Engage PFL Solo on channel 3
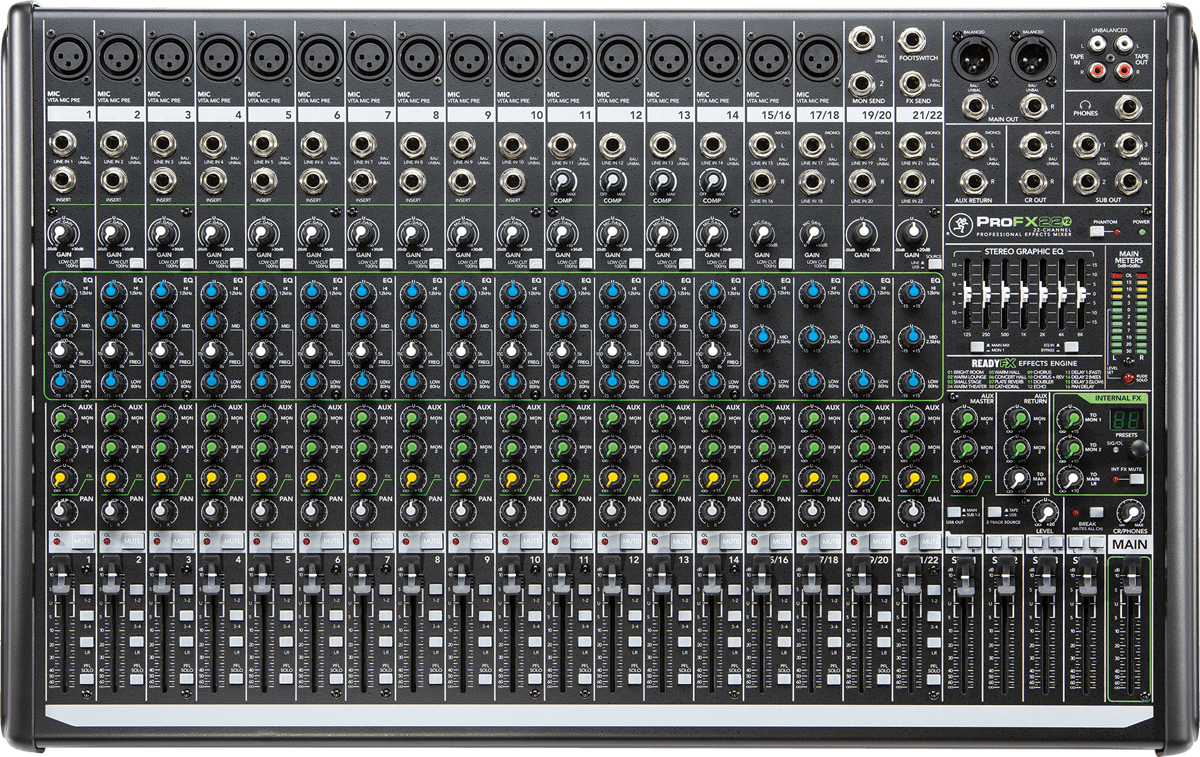The image size is (1200, 757). pyautogui.click(x=187, y=678)
